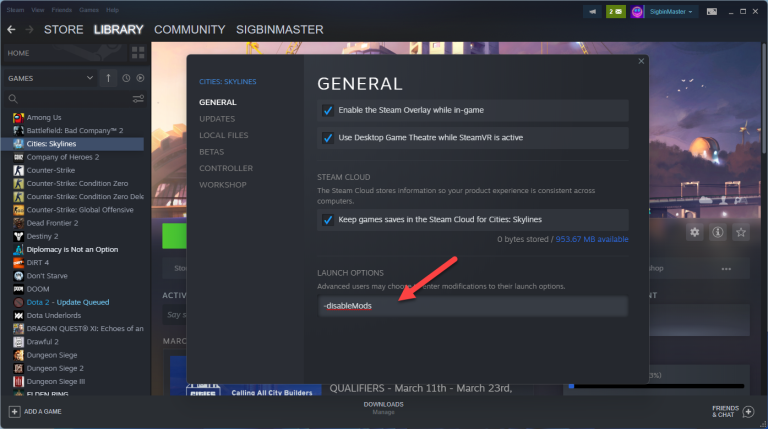Select the BETAS properties section
This screenshot has width=768, height=429.
click(211, 152)
